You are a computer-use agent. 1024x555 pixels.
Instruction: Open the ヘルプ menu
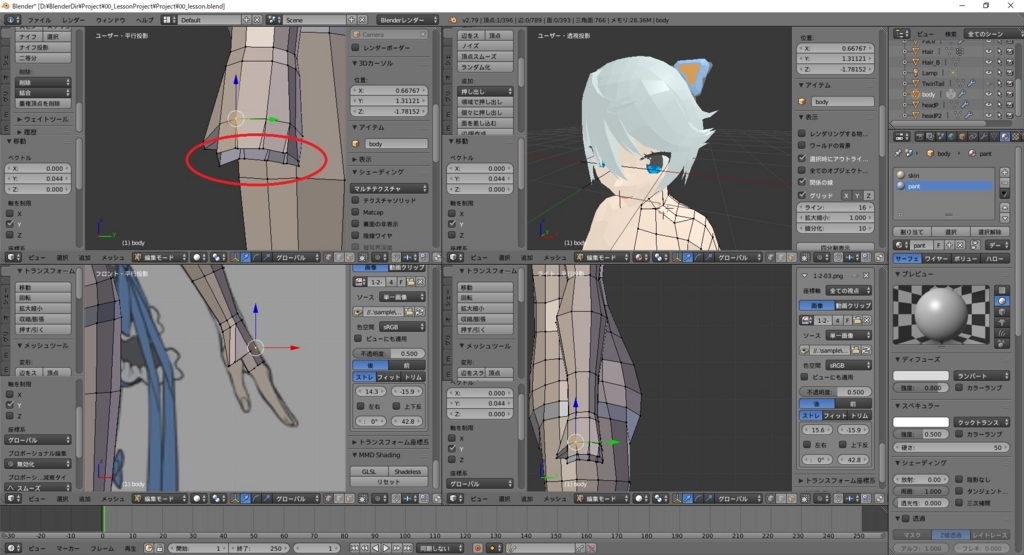pos(144,20)
